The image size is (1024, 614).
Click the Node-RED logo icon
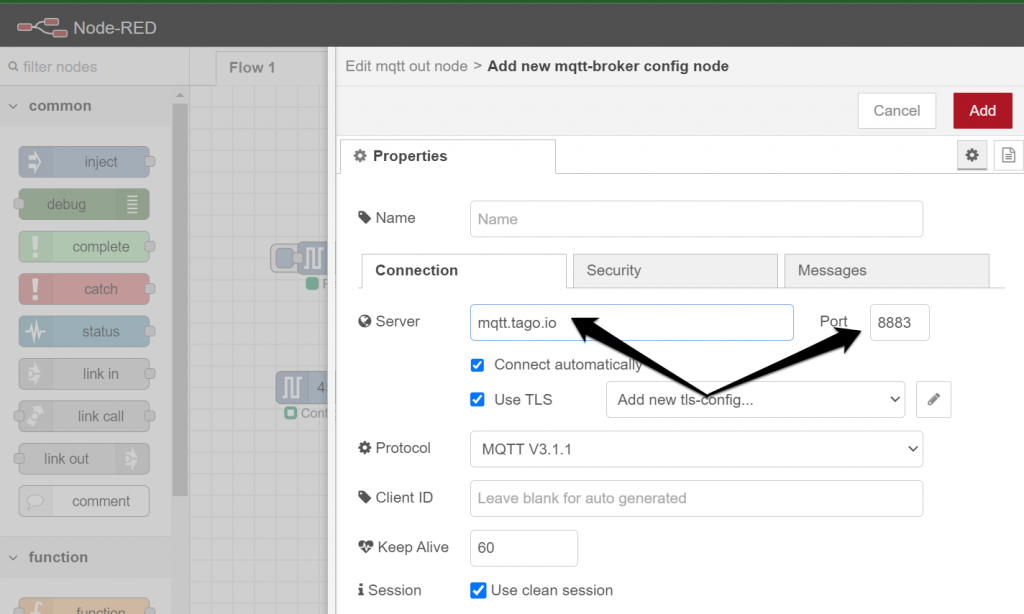(42, 27)
